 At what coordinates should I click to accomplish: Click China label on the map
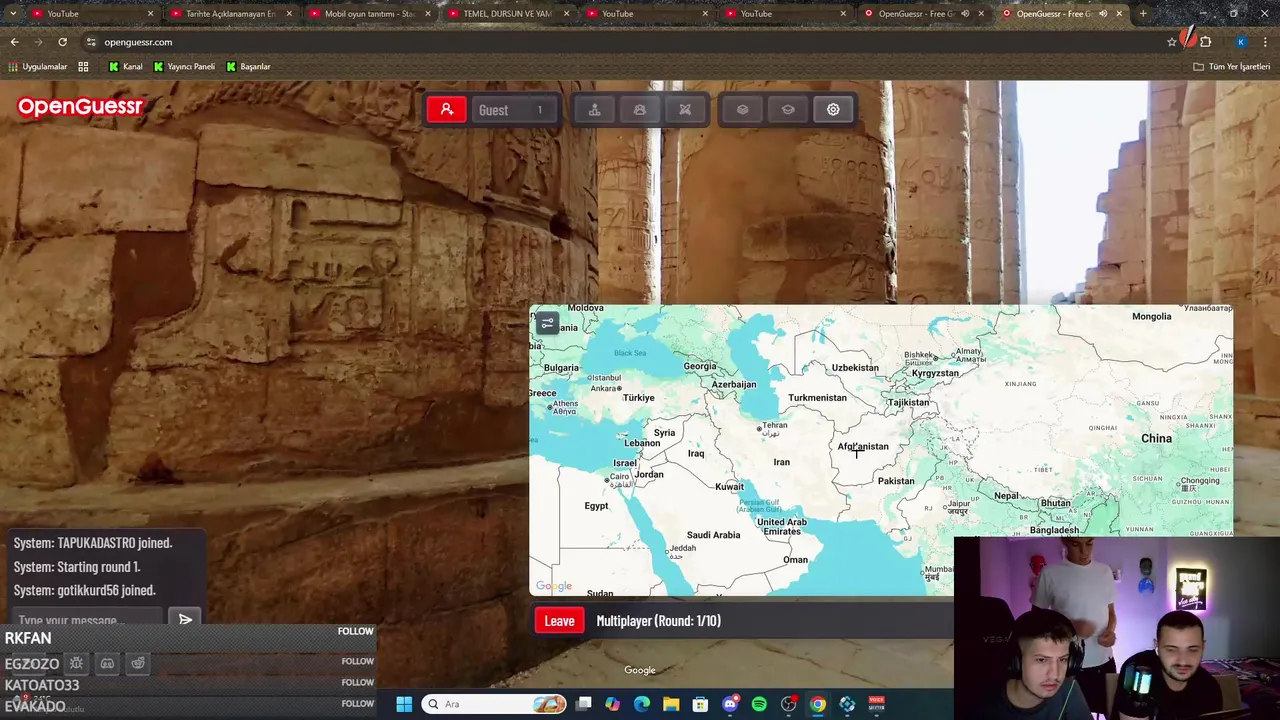1156,439
